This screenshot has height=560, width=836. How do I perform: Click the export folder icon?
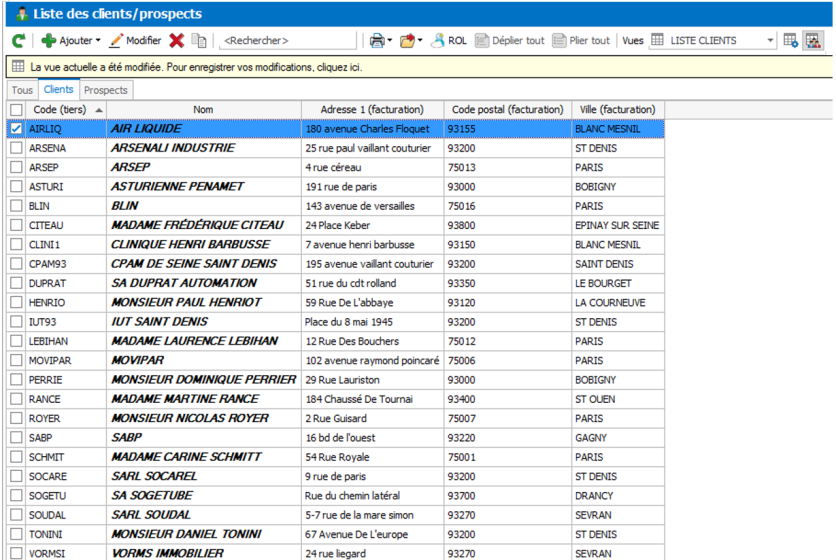pos(407,41)
